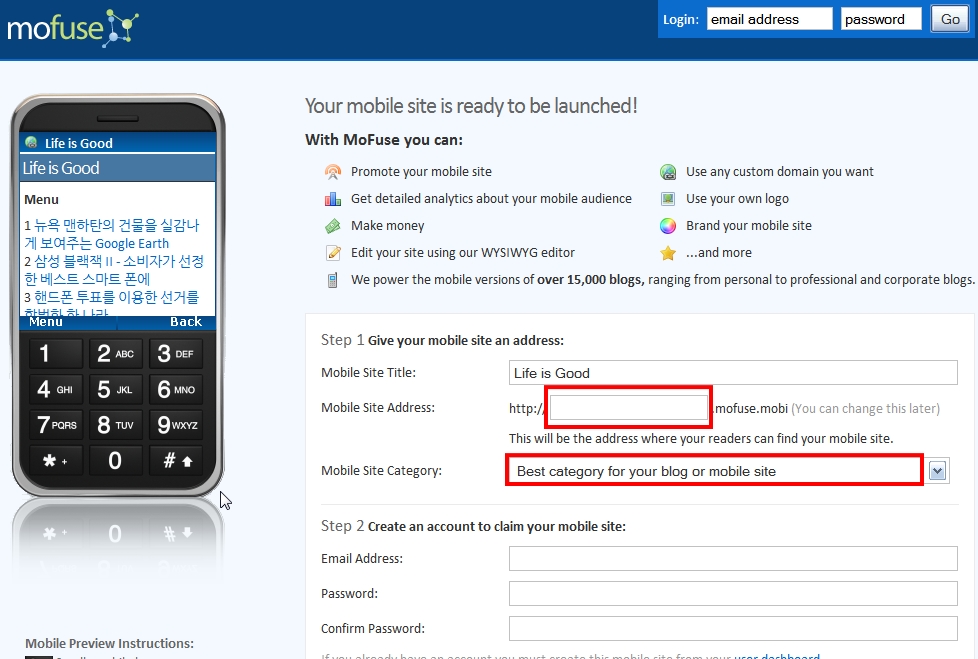This screenshot has height=659, width=978.
Task: Tap phone keypad key 2 ABC
Action: (x=115, y=354)
